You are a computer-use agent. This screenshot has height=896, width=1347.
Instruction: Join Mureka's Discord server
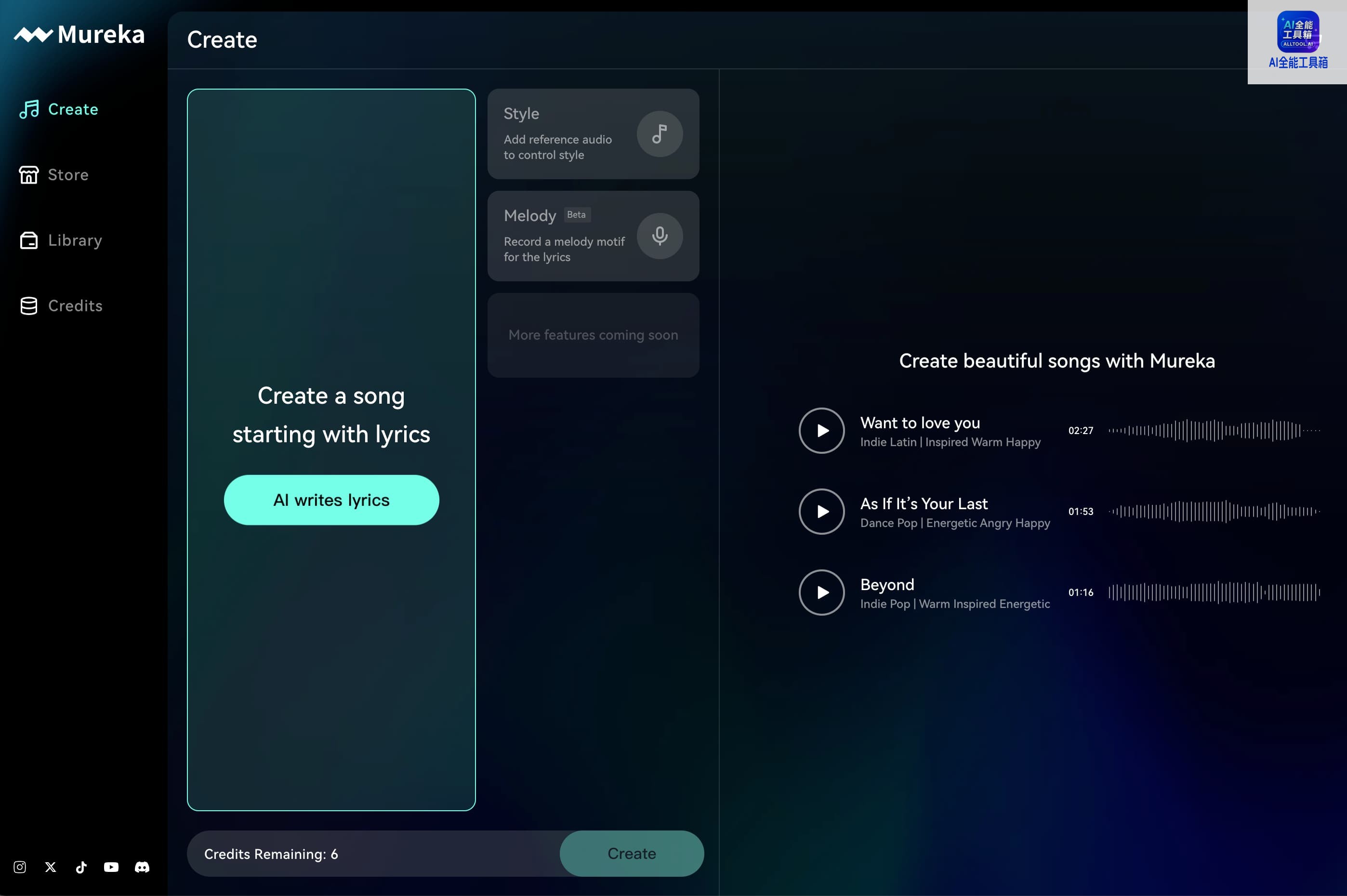click(142, 867)
